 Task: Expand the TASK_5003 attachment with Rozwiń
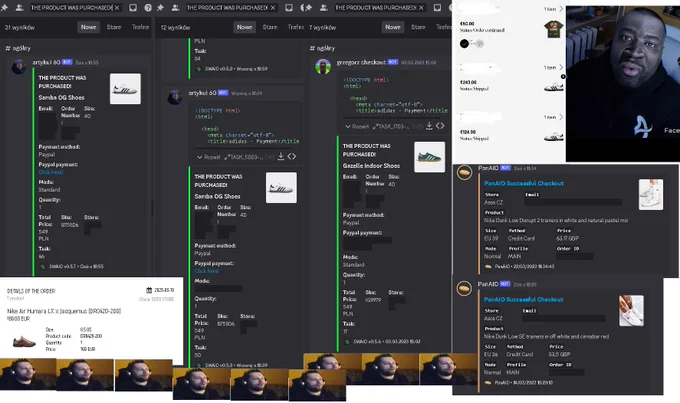click(x=209, y=157)
